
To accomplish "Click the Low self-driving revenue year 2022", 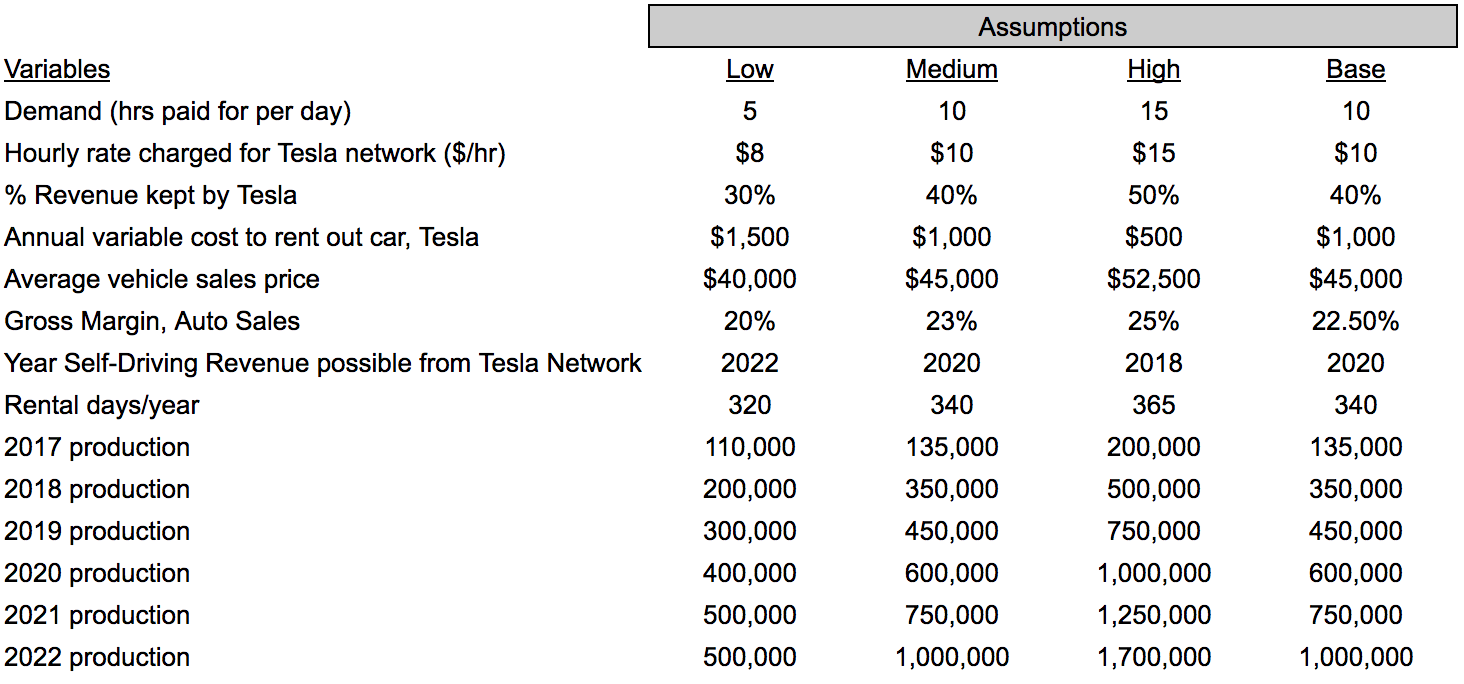I will 750,363.
